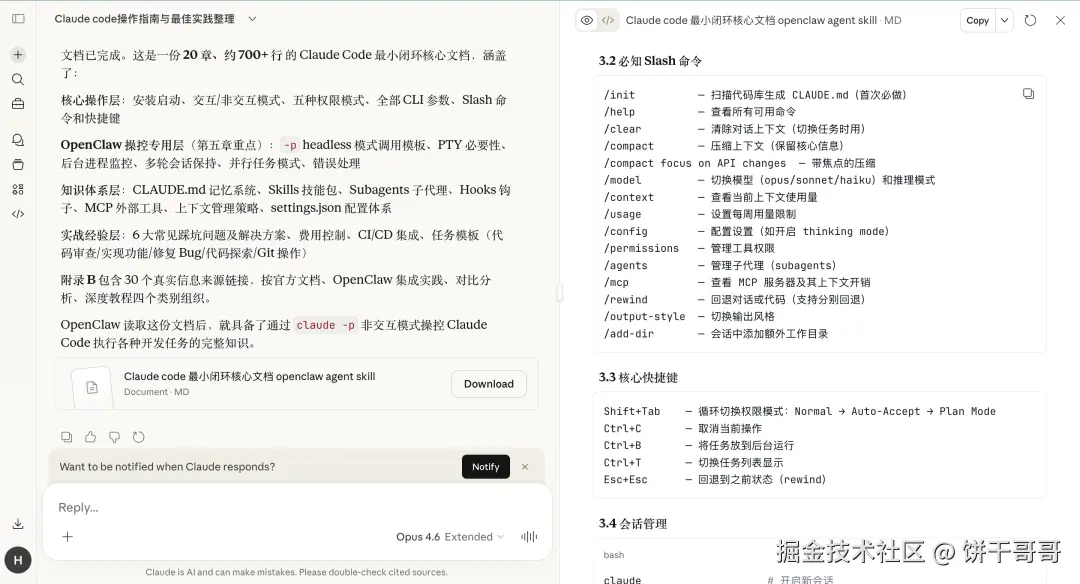Image resolution: width=1080 pixels, height=584 pixels.
Task: Click the artifact attachment card title
Action: (x=249, y=376)
